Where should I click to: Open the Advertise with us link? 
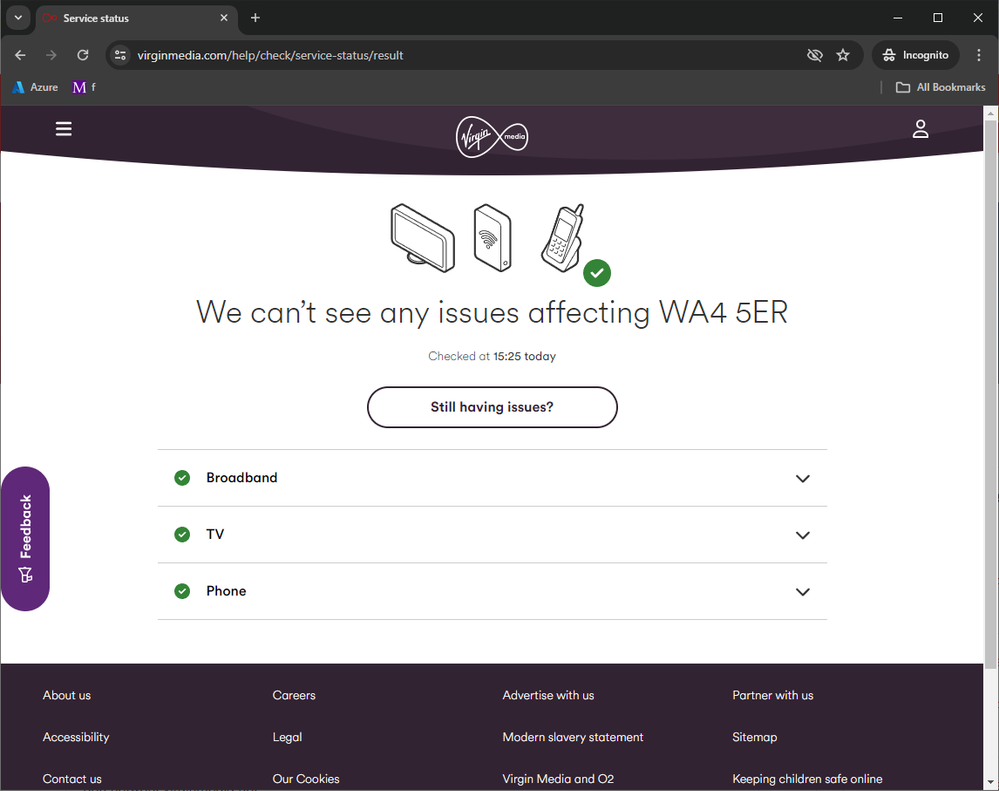click(x=548, y=695)
